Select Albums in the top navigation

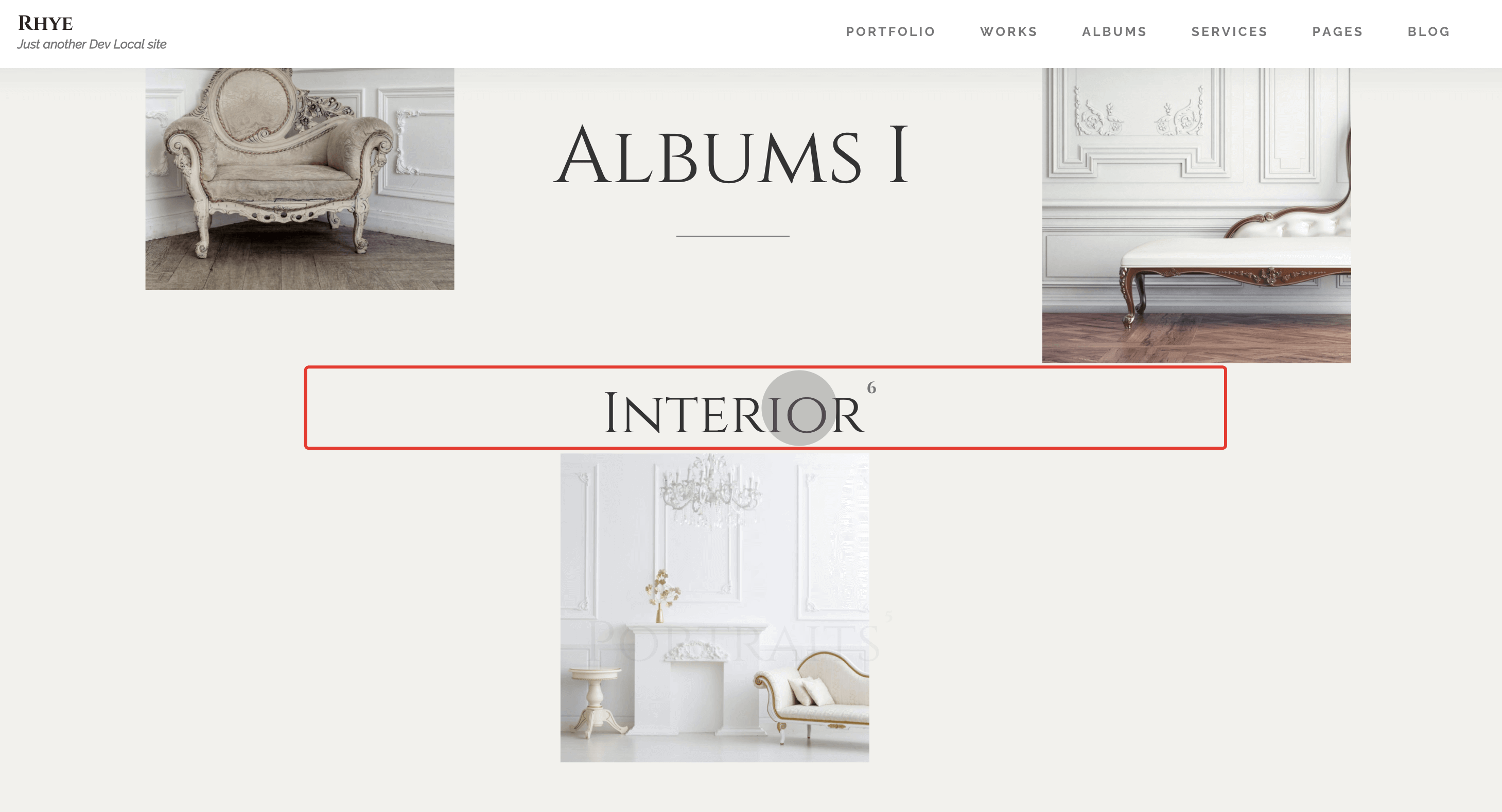pyautogui.click(x=1114, y=31)
